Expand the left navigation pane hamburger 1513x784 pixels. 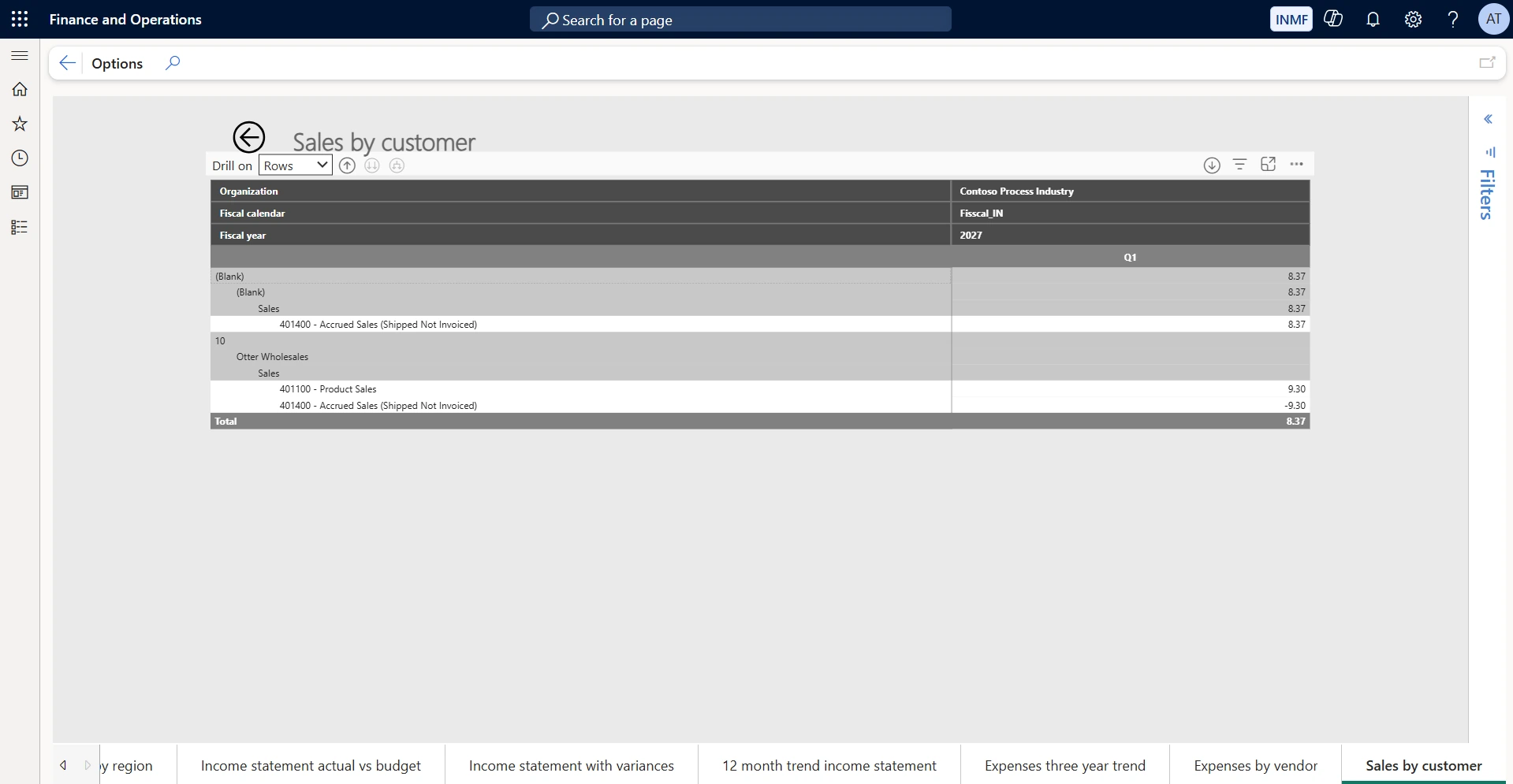click(20, 55)
